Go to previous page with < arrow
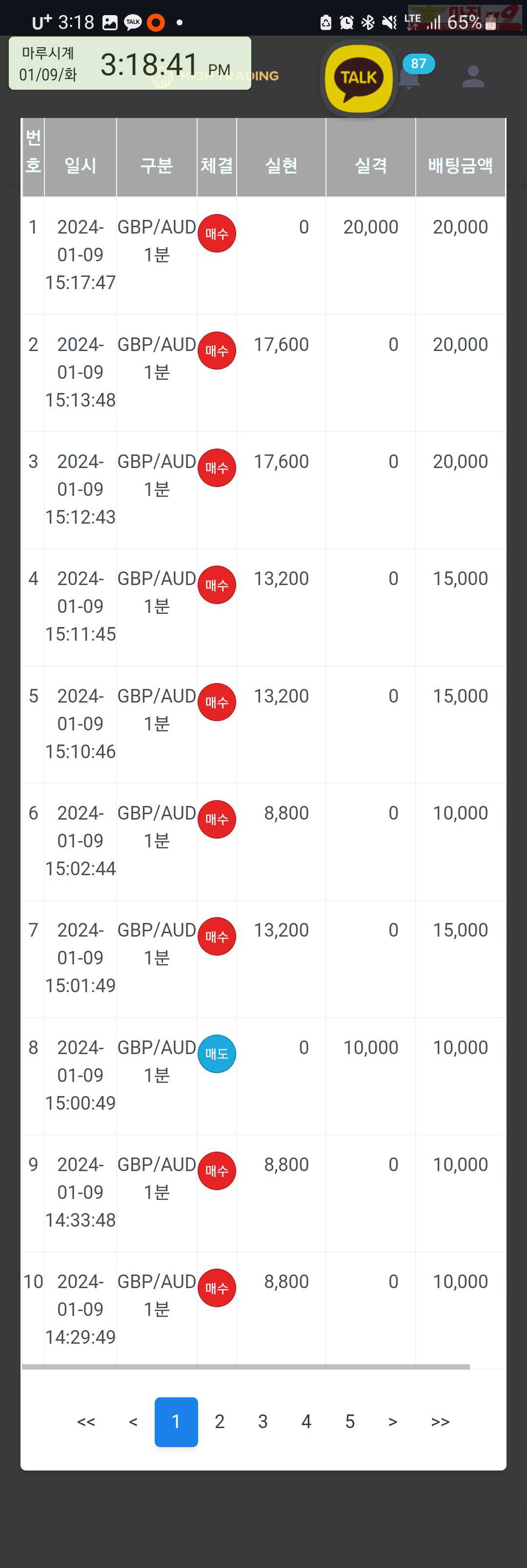Viewport: 527px width, 1568px height. (133, 1422)
